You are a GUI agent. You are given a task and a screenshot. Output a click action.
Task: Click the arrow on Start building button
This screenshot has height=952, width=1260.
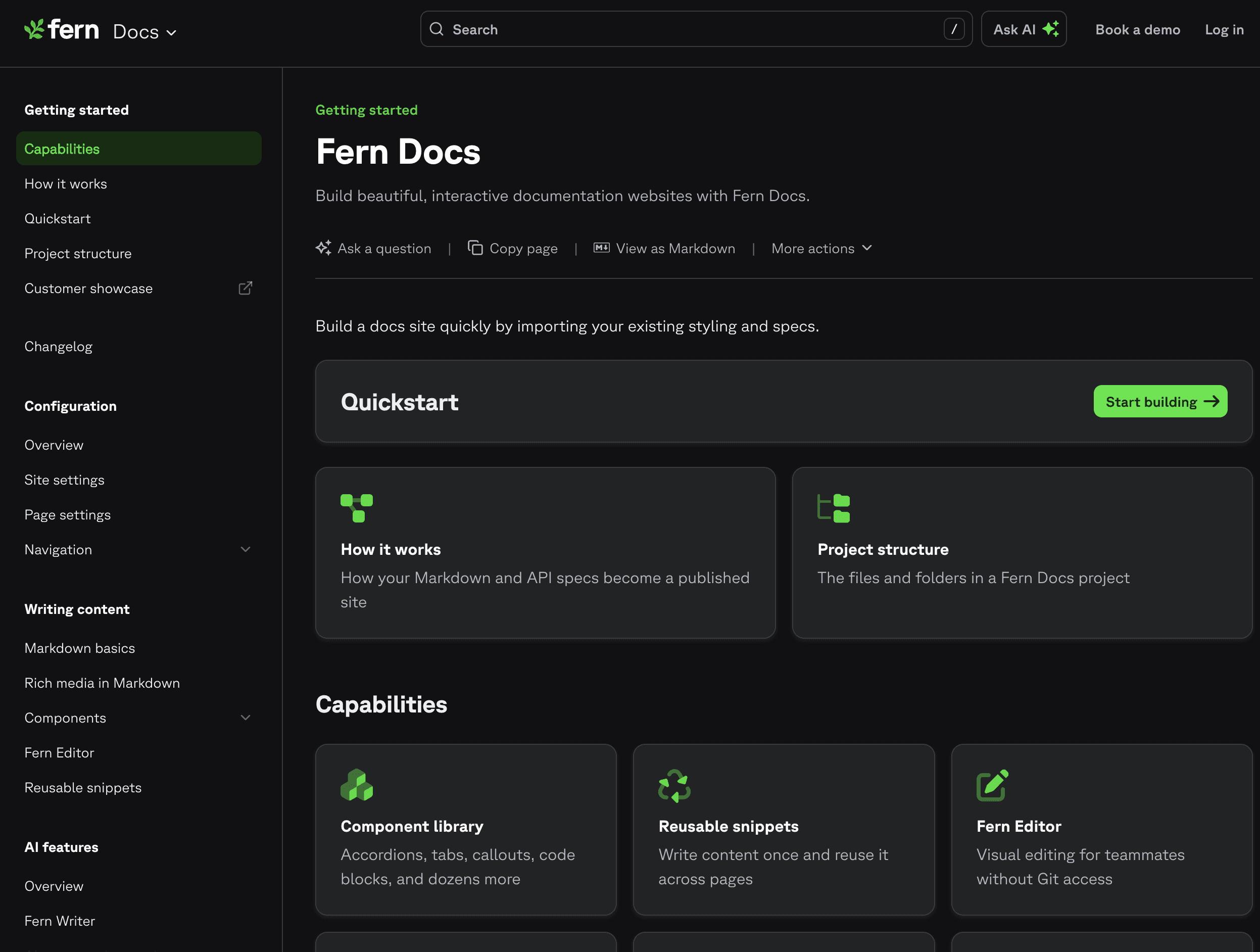1211,402
